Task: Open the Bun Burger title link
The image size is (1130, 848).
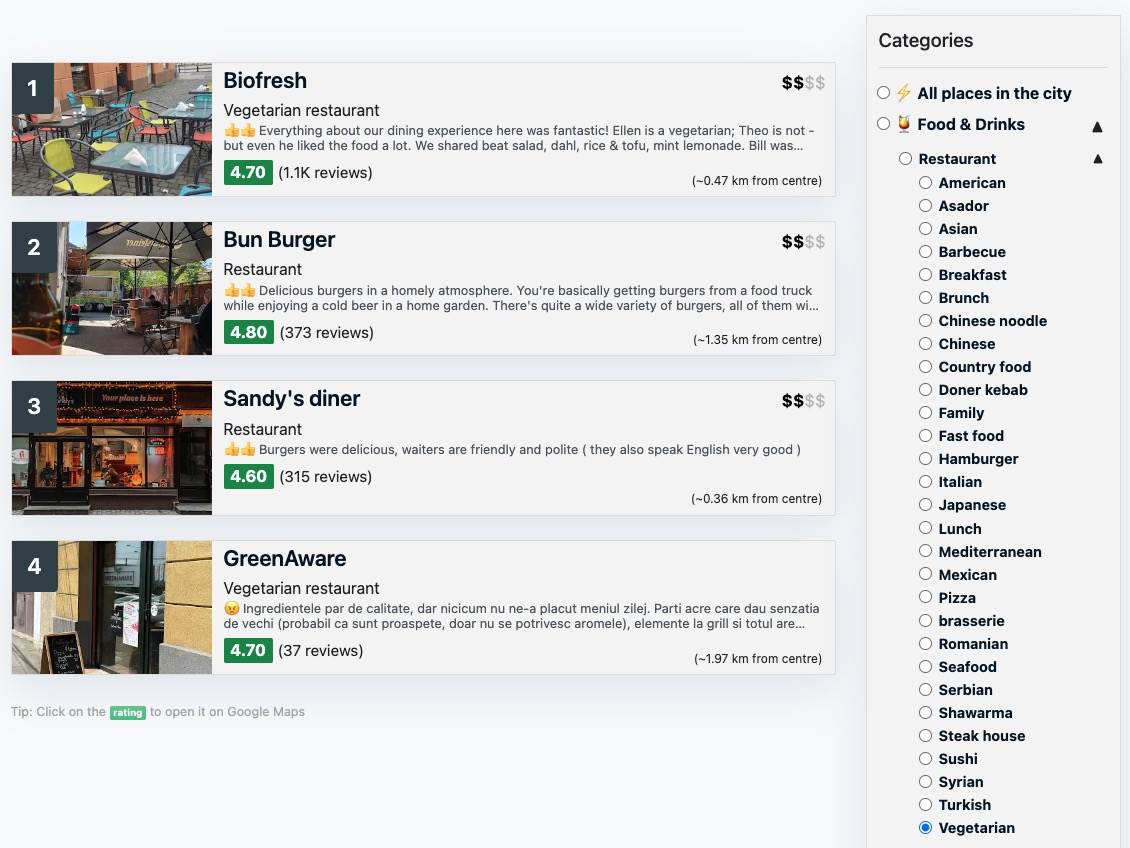Action: click(x=279, y=240)
